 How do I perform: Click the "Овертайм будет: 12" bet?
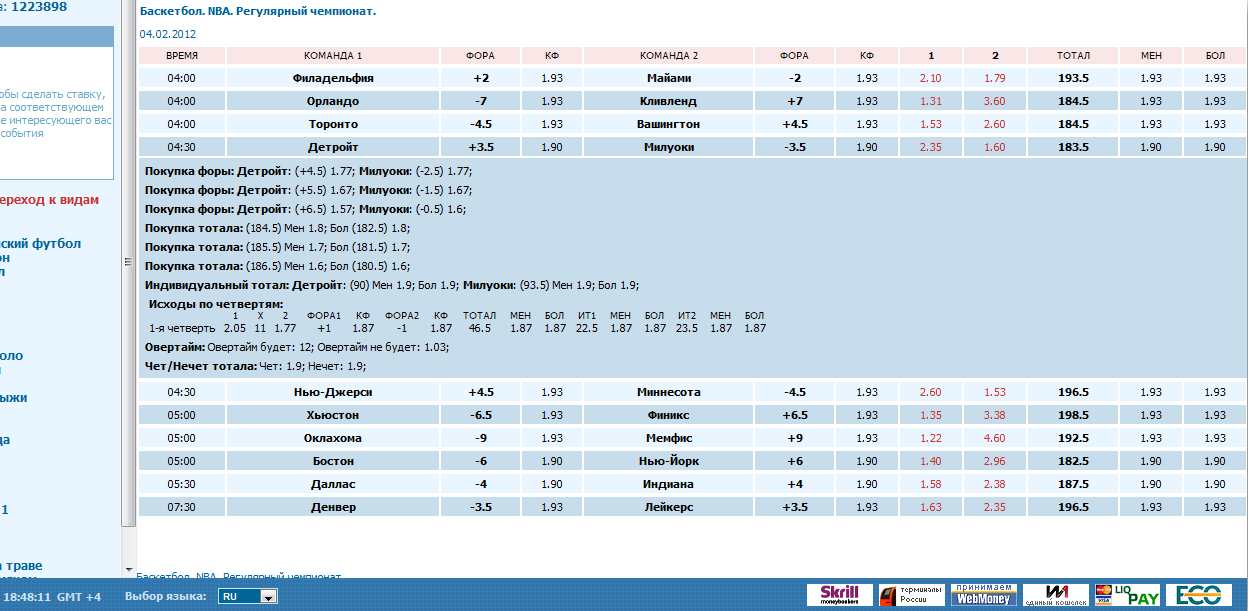(x=260, y=348)
